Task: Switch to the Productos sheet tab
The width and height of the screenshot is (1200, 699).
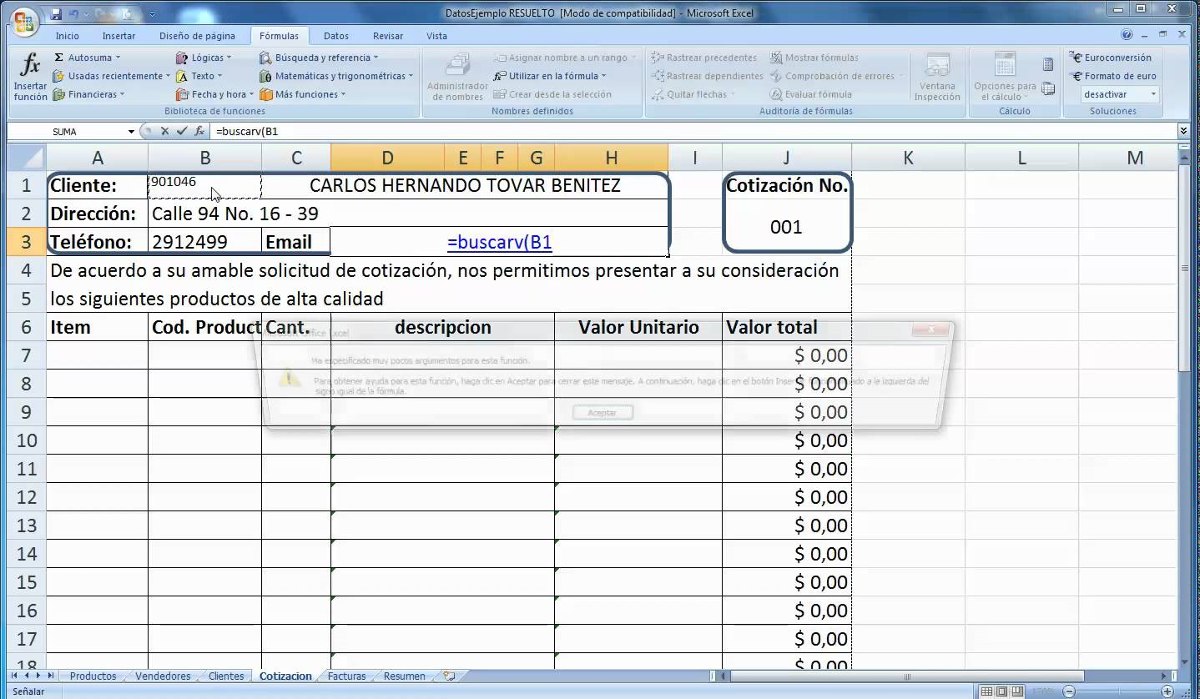Action: tap(93, 676)
